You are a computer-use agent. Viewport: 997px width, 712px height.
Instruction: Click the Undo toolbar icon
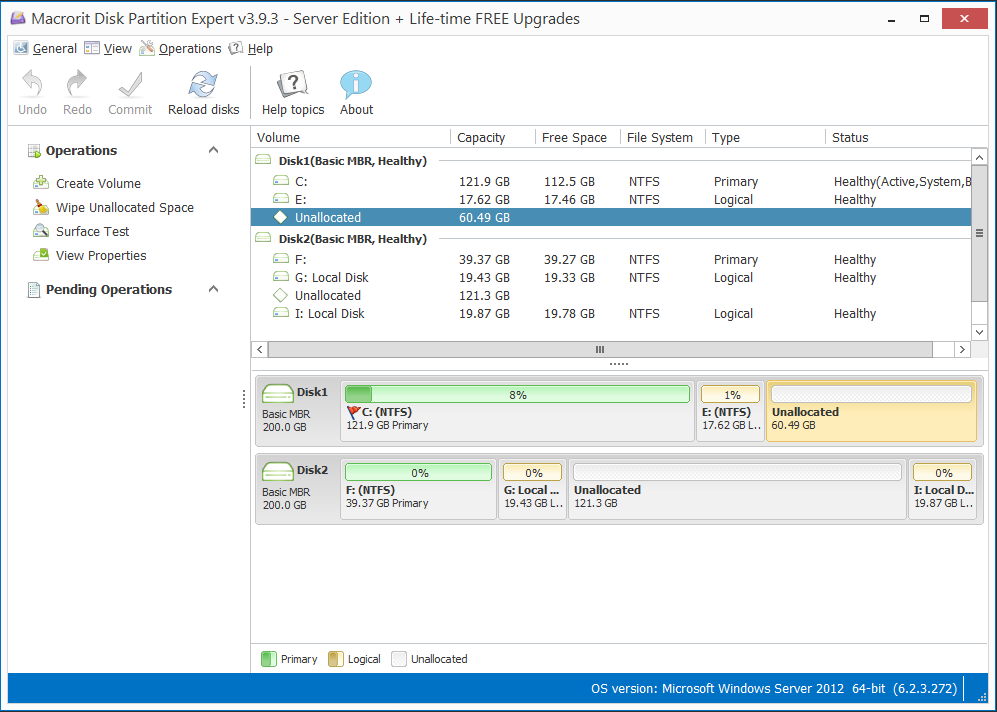tap(32, 84)
